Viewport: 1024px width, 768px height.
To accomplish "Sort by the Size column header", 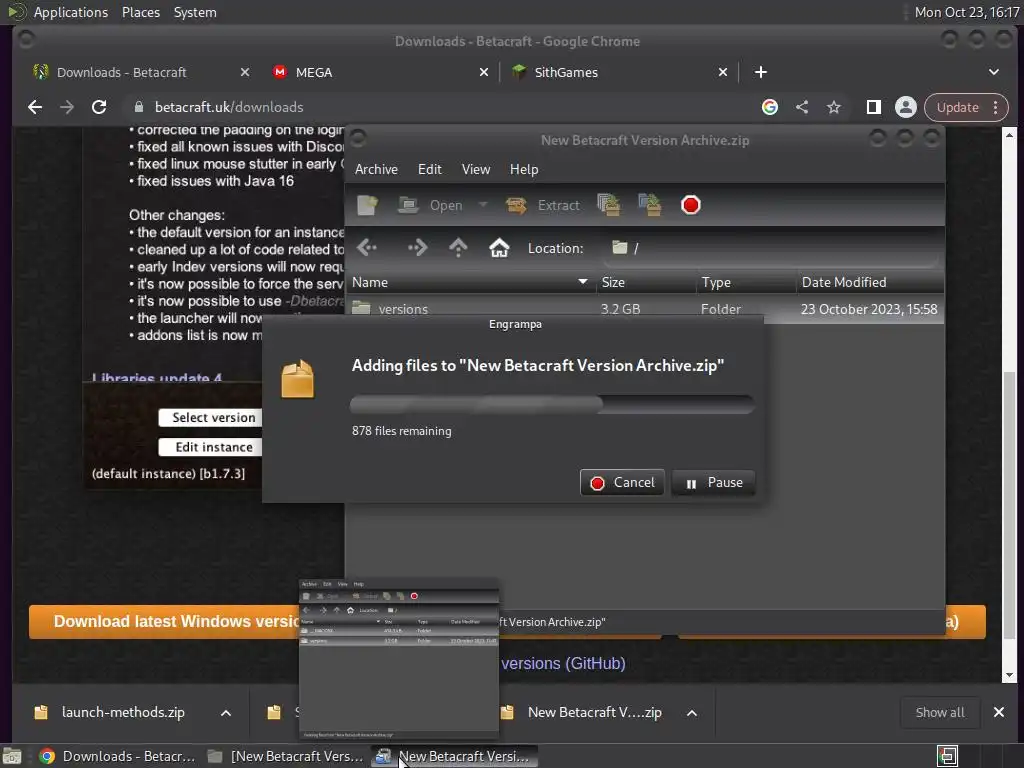I will pos(645,282).
